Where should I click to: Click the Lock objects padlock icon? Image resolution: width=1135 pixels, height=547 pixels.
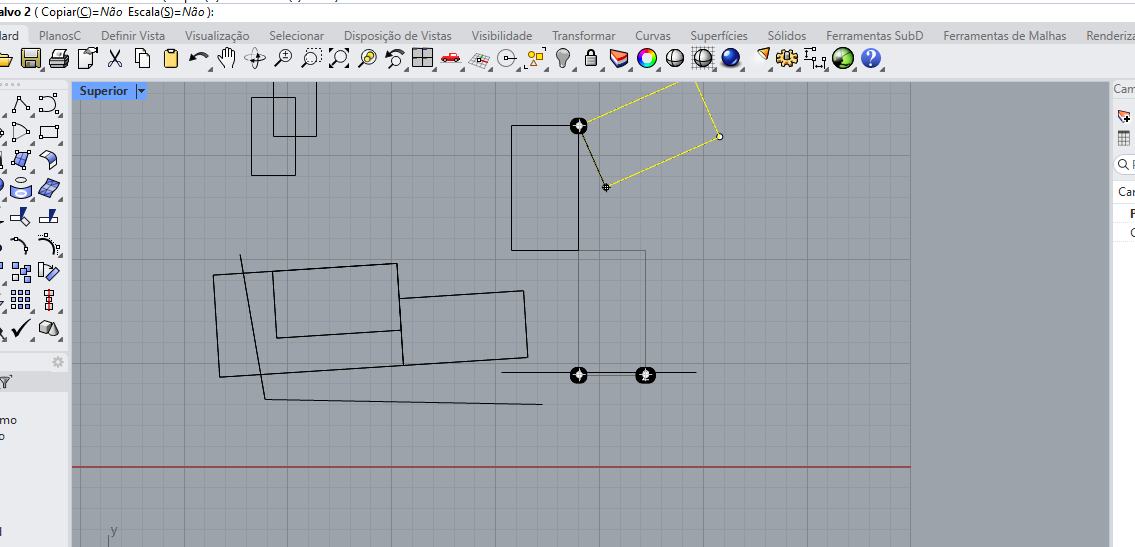[591, 58]
